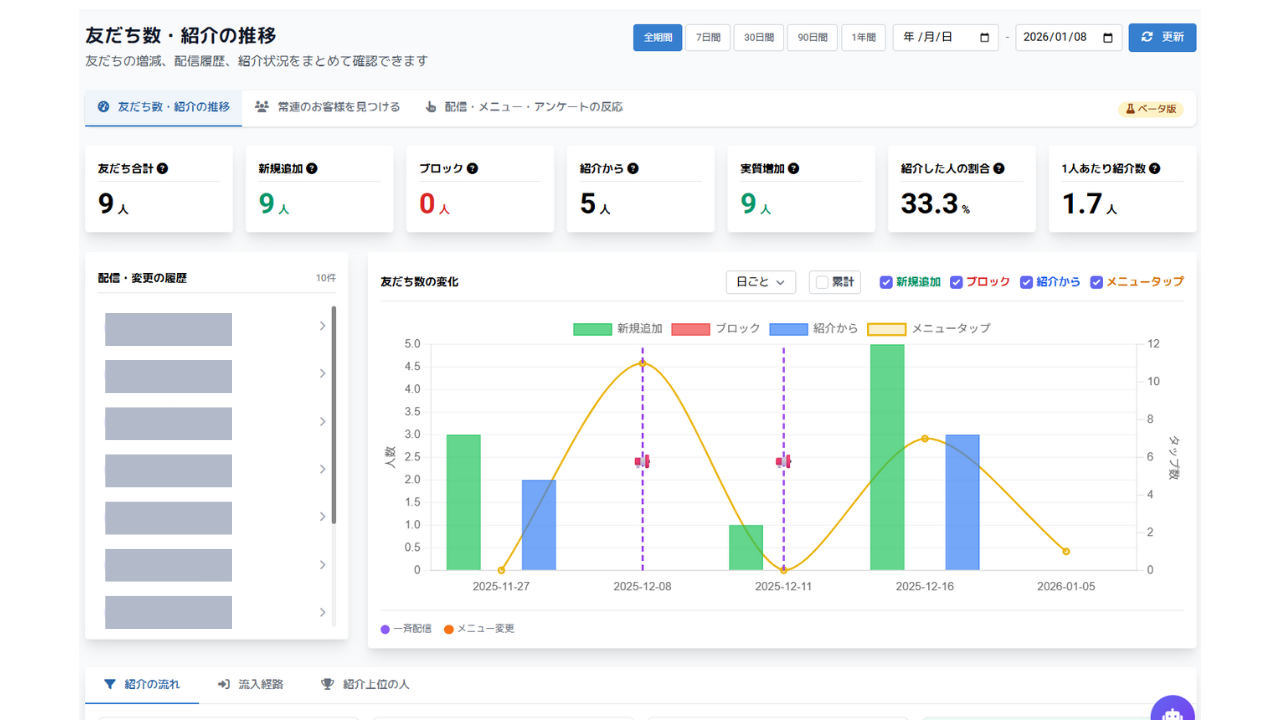Switch to 常連のお客様を見つける tab
The width and height of the screenshot is (1280, 720).
(x=328, y=107)
